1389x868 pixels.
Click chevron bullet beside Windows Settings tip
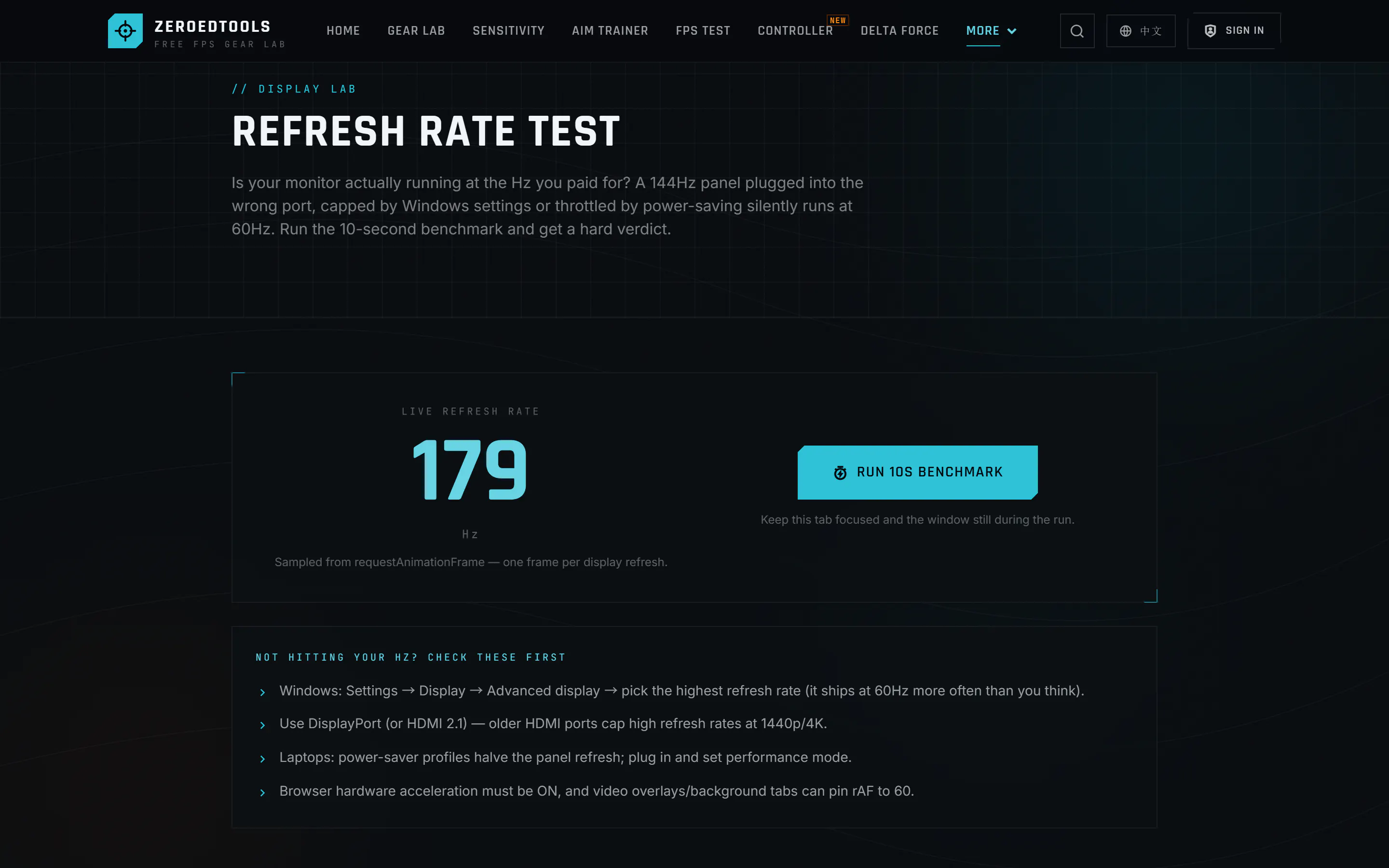coord(262,692)
